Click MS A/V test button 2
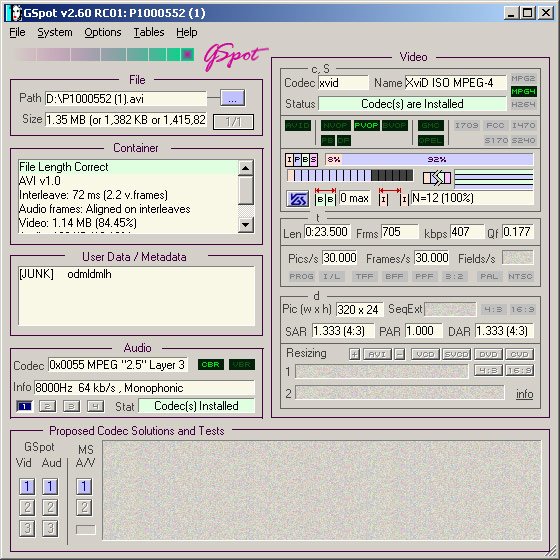 coord(84,508)
